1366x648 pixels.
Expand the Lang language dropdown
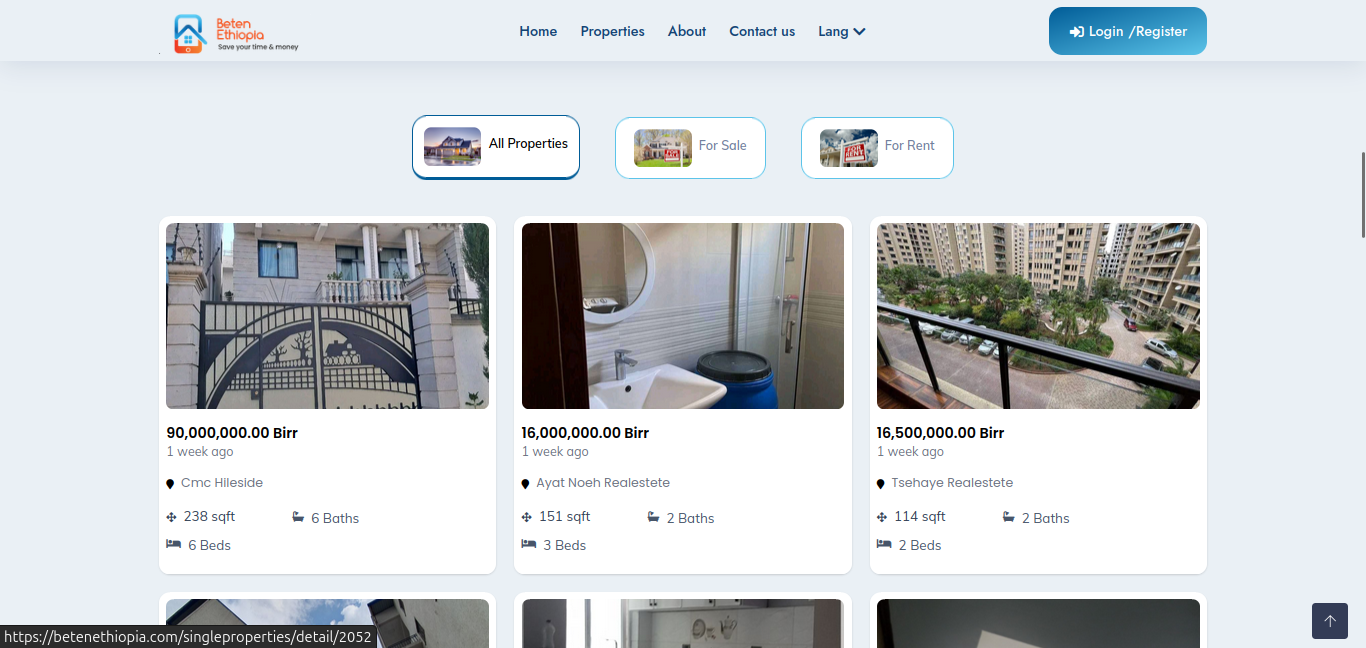coord(841,31)
